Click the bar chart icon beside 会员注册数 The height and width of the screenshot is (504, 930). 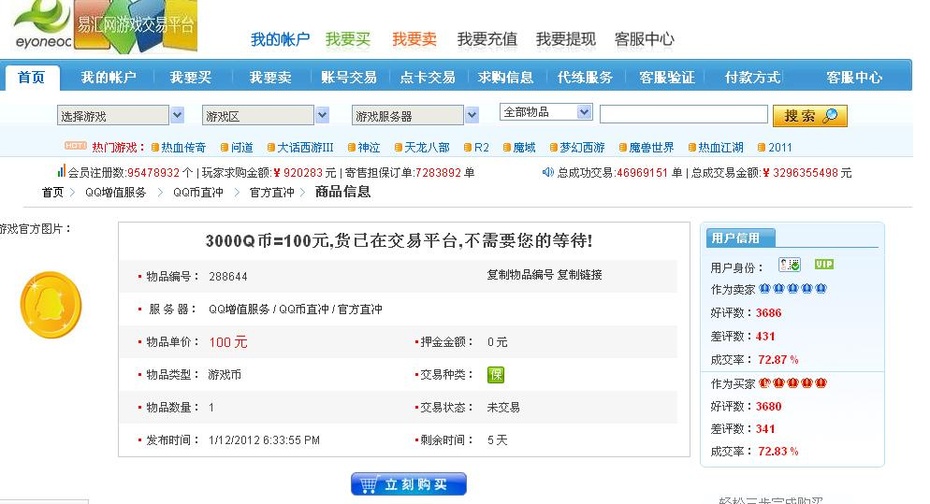tap(61, 172)
